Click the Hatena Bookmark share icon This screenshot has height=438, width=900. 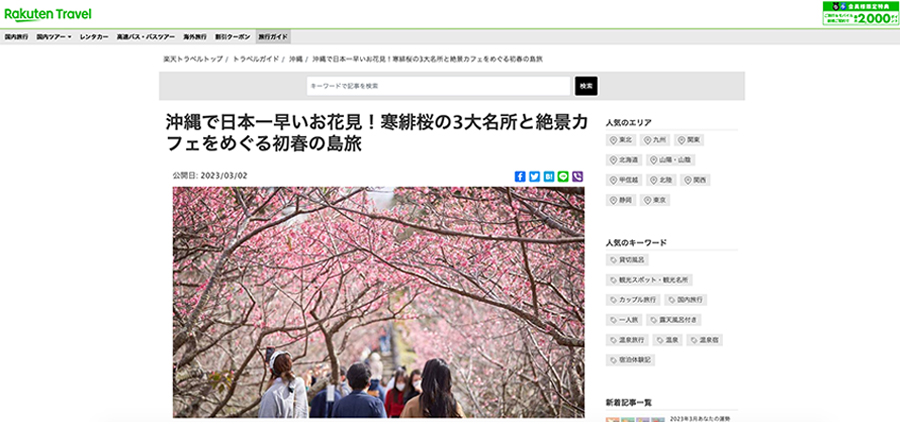point(549,176)
